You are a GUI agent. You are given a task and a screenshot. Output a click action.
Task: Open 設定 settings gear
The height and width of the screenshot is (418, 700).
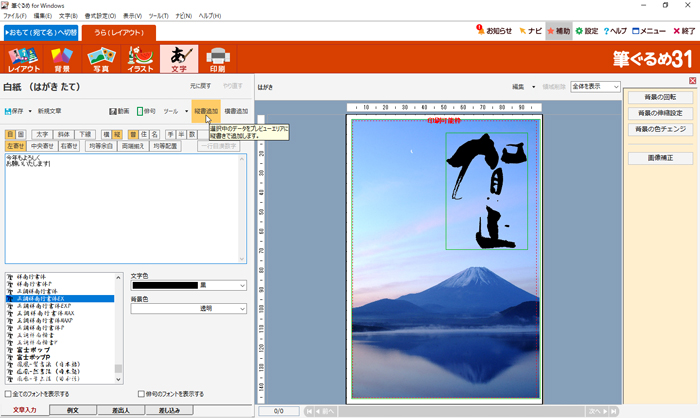(585, 31)
